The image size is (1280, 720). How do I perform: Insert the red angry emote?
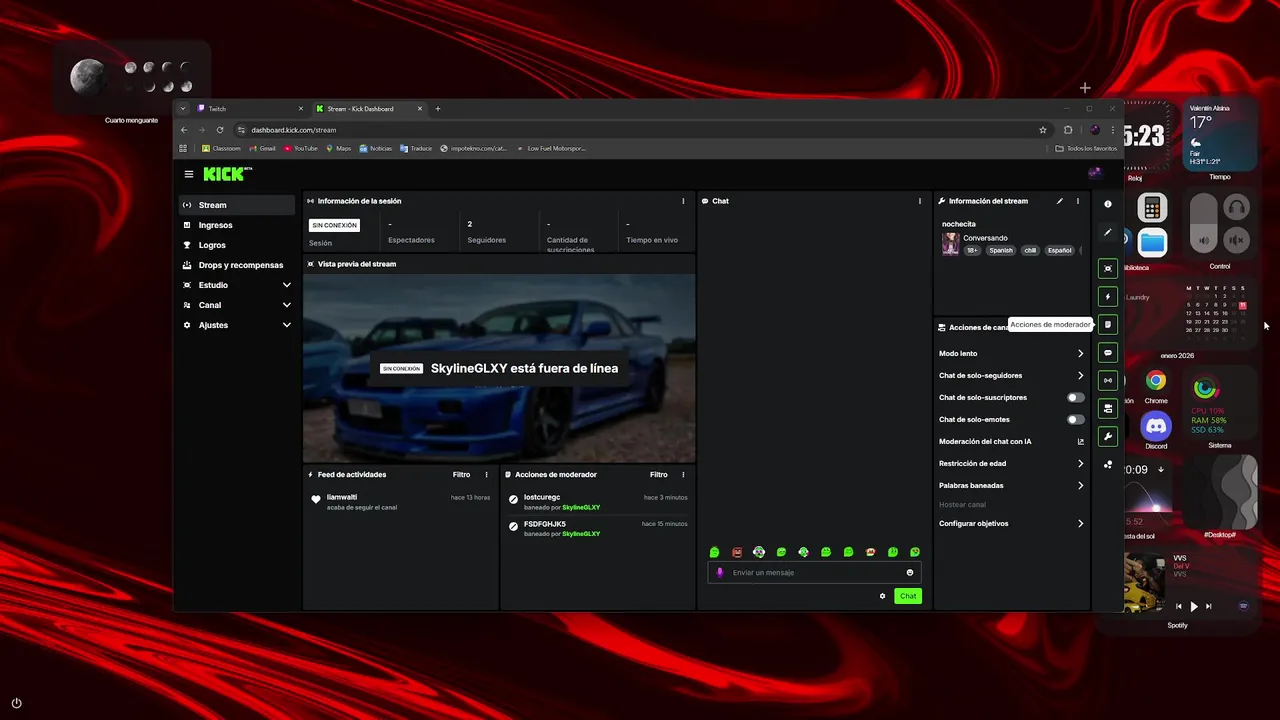(737, 552)
